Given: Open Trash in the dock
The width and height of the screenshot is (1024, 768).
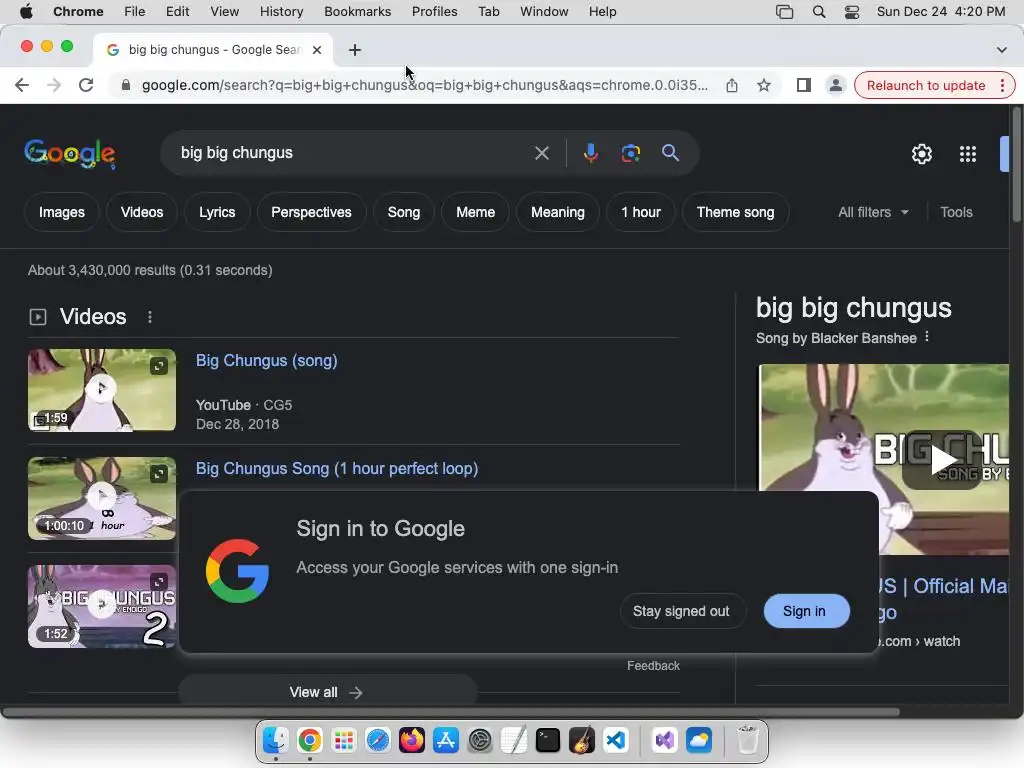Looking at the screenshot, I should (748, 741).
